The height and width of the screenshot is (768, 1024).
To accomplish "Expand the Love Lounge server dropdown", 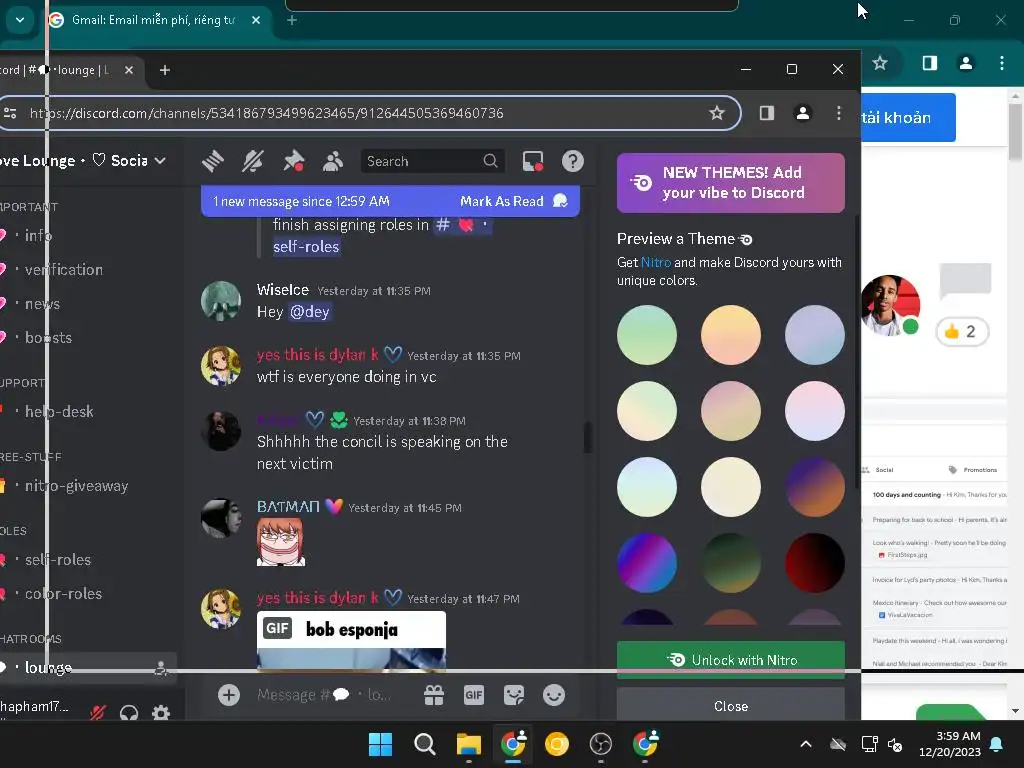I will (160, 161).
